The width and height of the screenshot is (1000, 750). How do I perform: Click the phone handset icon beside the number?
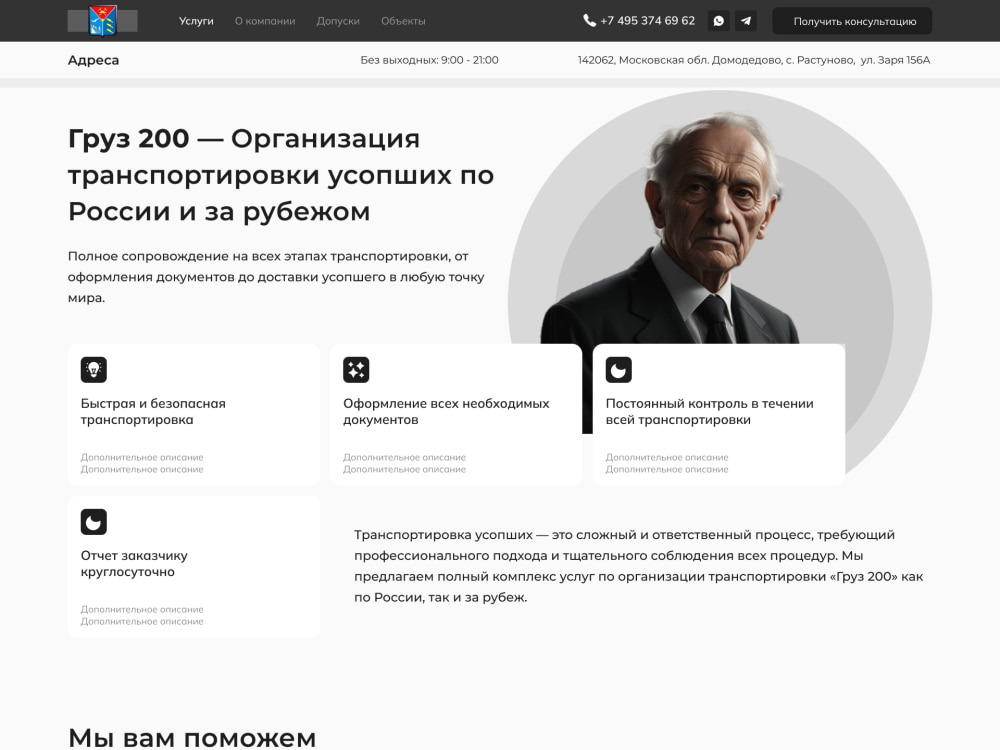[589, 20]
